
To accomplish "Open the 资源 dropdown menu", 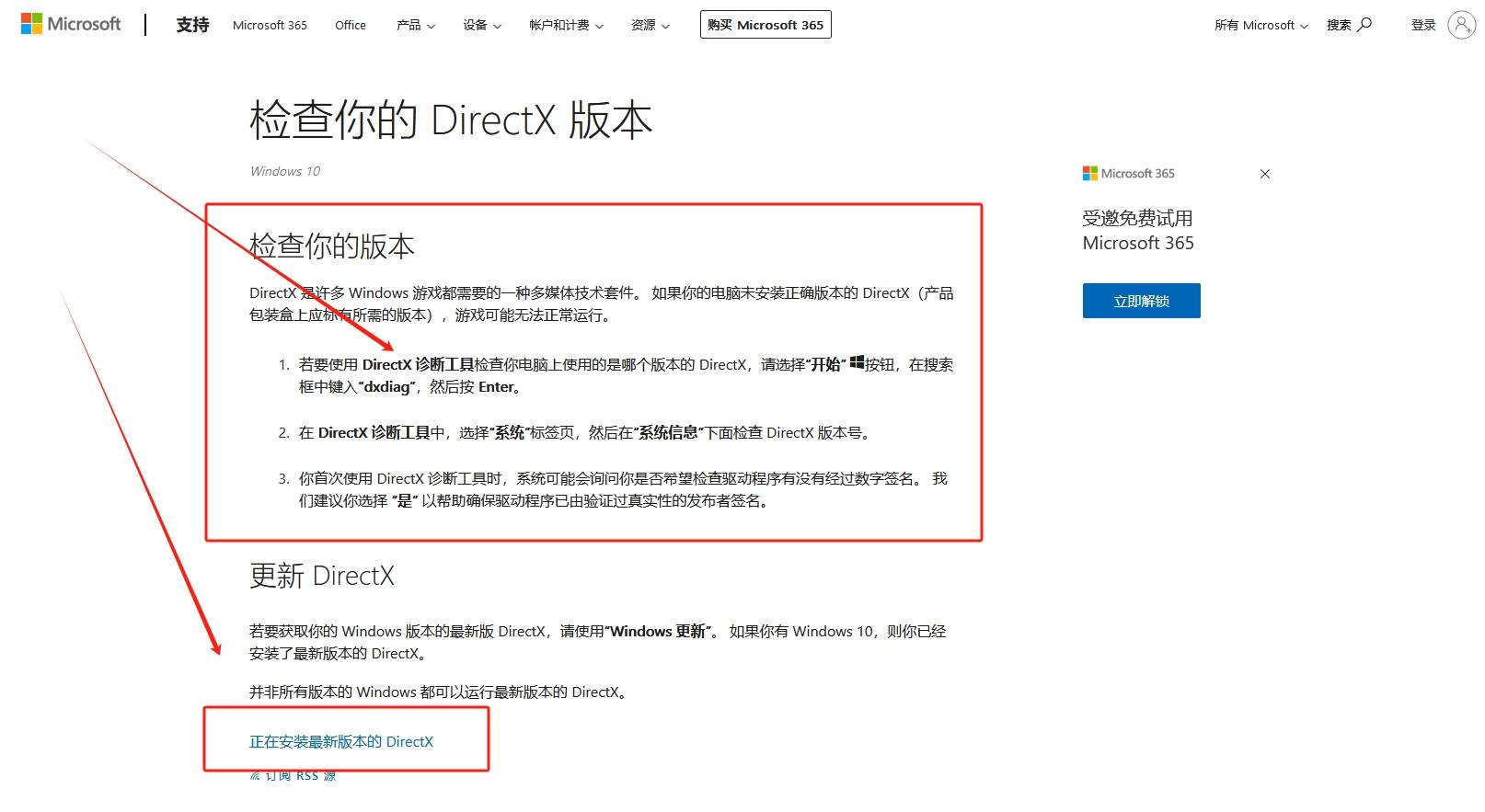I will (x=650, y=25).
